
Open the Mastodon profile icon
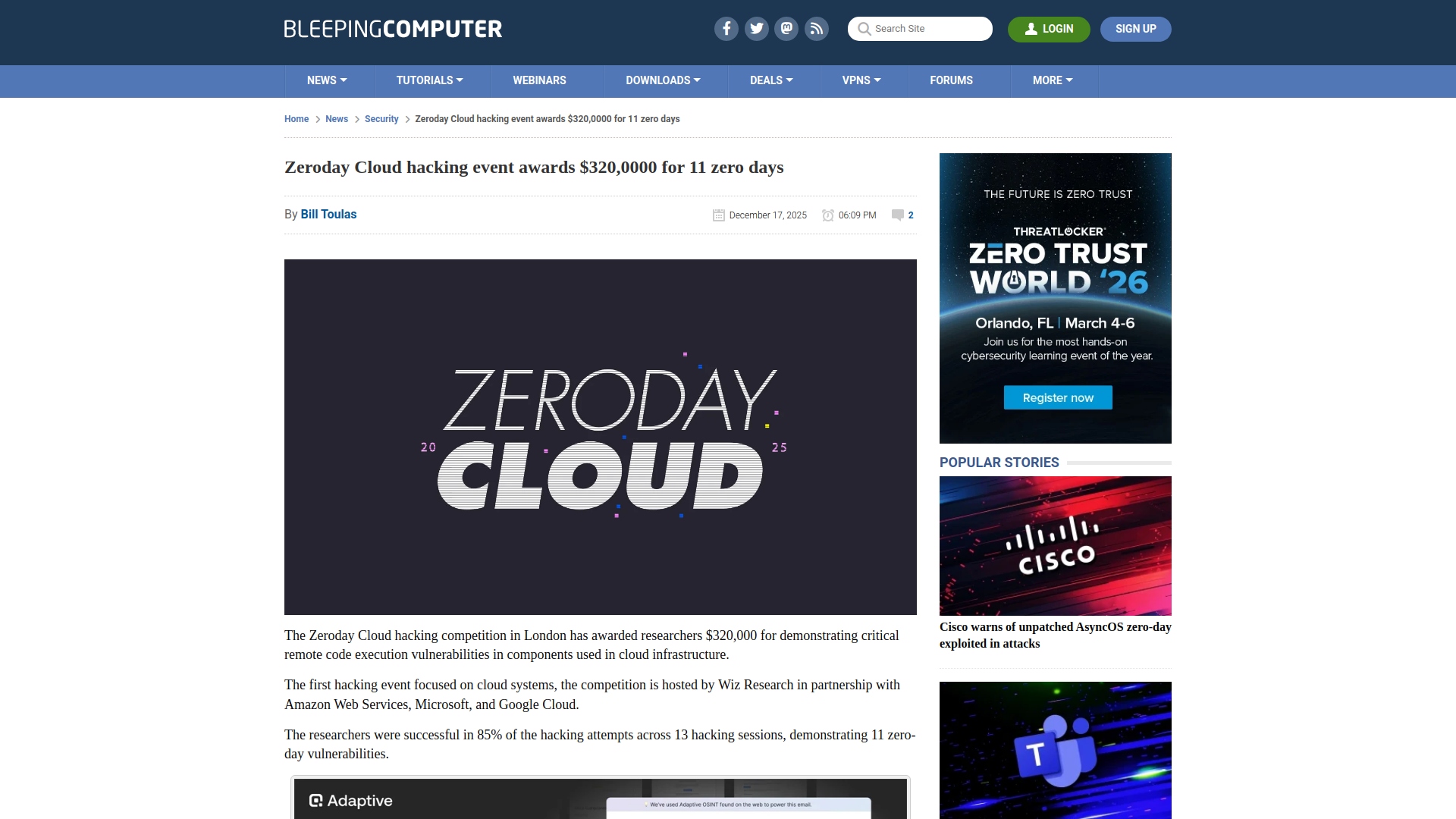coord(786,29)
